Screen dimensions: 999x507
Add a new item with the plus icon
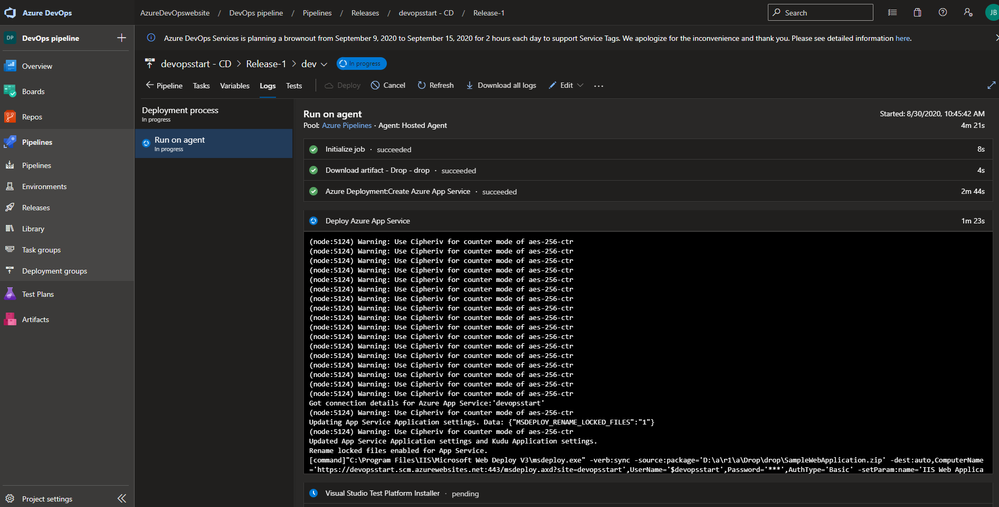point(122,38)
